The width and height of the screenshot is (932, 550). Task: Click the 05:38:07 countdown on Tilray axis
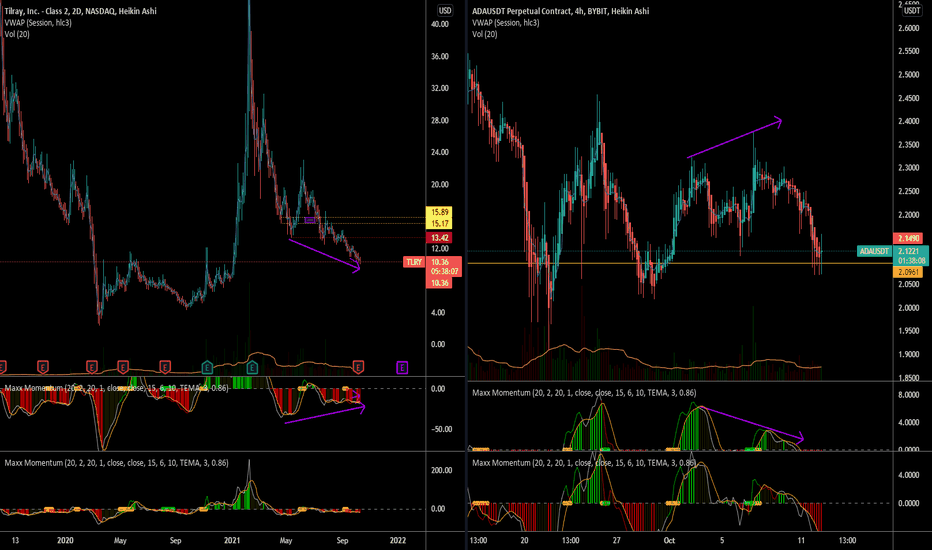(x=444, y=271)
